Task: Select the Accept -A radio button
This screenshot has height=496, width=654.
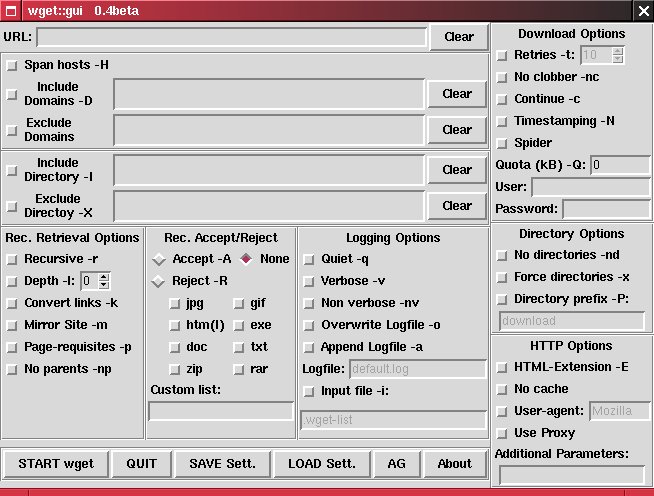Action: click(x=159, y=259)
